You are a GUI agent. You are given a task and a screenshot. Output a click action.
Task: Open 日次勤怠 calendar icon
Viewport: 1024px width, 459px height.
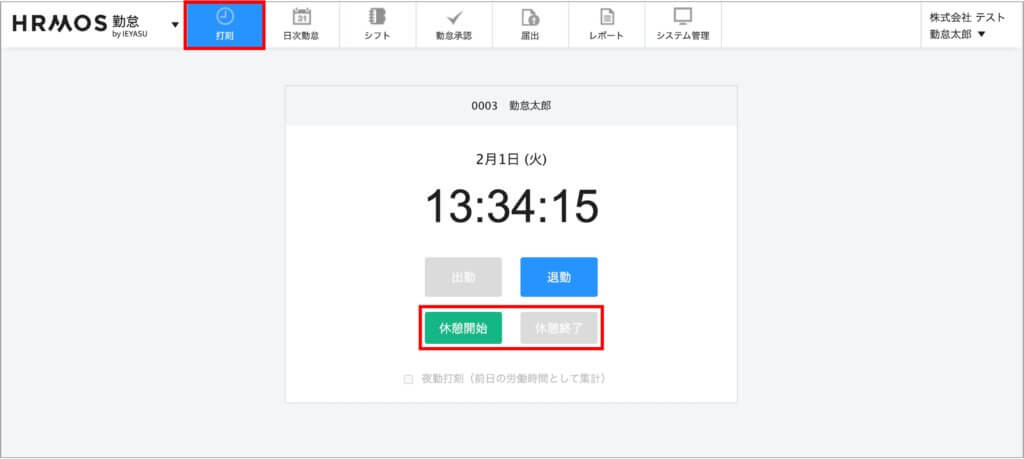click(x=301, y=17)
